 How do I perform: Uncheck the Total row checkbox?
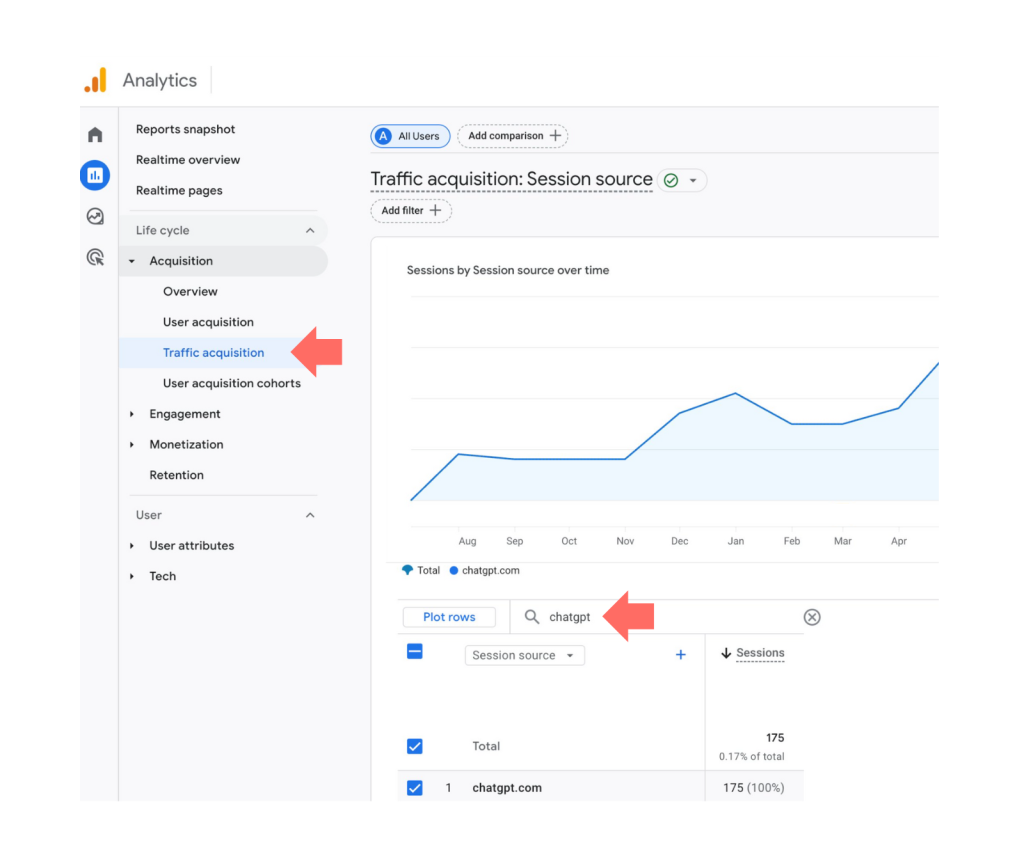pos(415,746)
